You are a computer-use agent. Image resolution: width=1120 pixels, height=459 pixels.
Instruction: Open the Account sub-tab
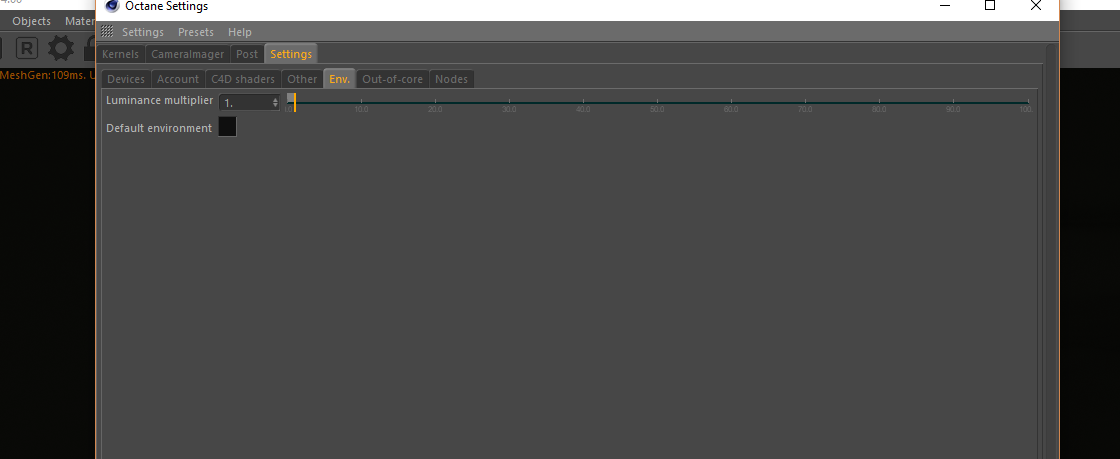(178, 79)
